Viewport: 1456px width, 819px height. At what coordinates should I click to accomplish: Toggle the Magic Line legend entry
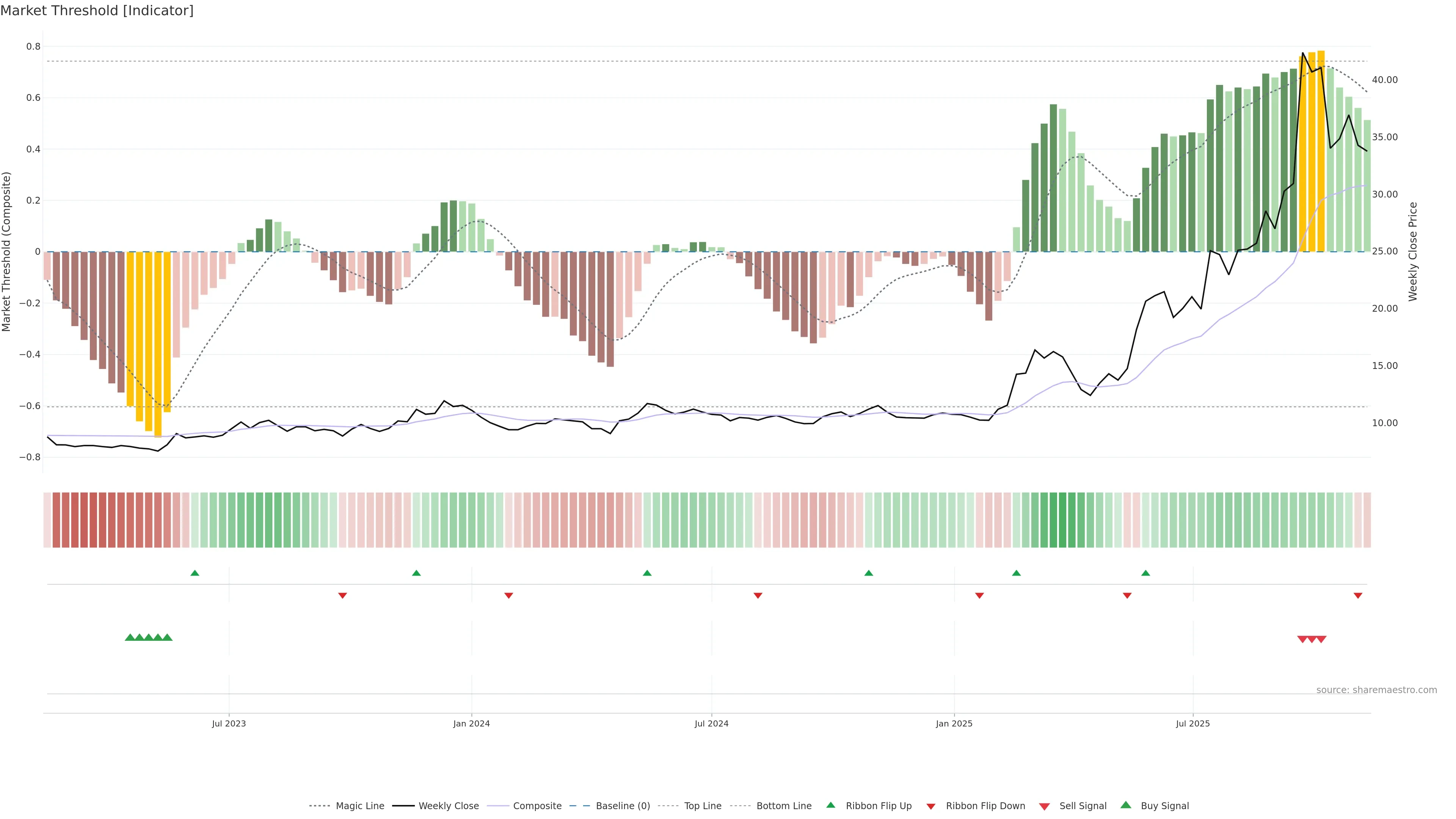pyautogui.click(x=359, y=805)
